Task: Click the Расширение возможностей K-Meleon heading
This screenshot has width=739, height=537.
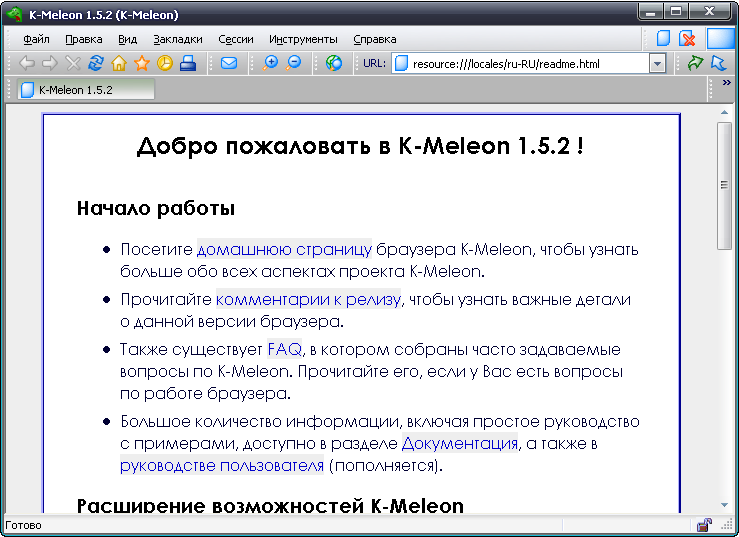Action: point(270,505)
